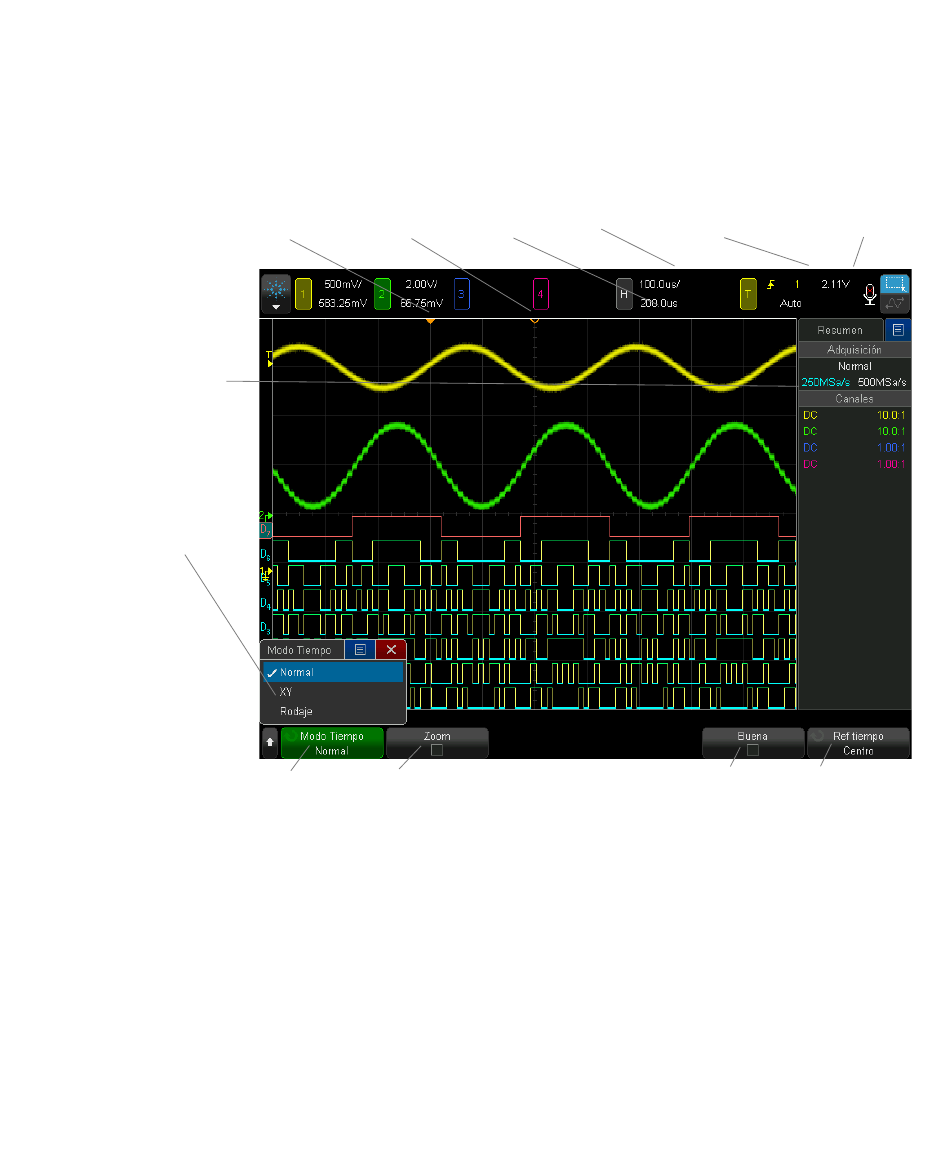
Task: Choose Rodaje time mode
Action: tap(334, 712)
